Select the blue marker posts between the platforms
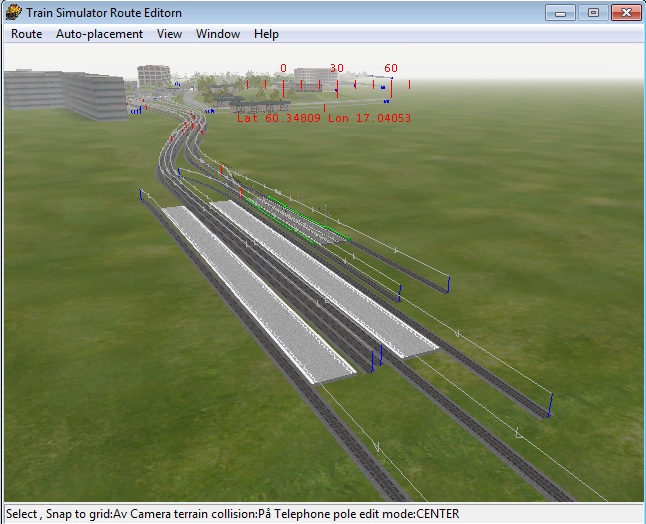Image resolution: width=646 pixels, height=524 pixels. click(377, 358)
